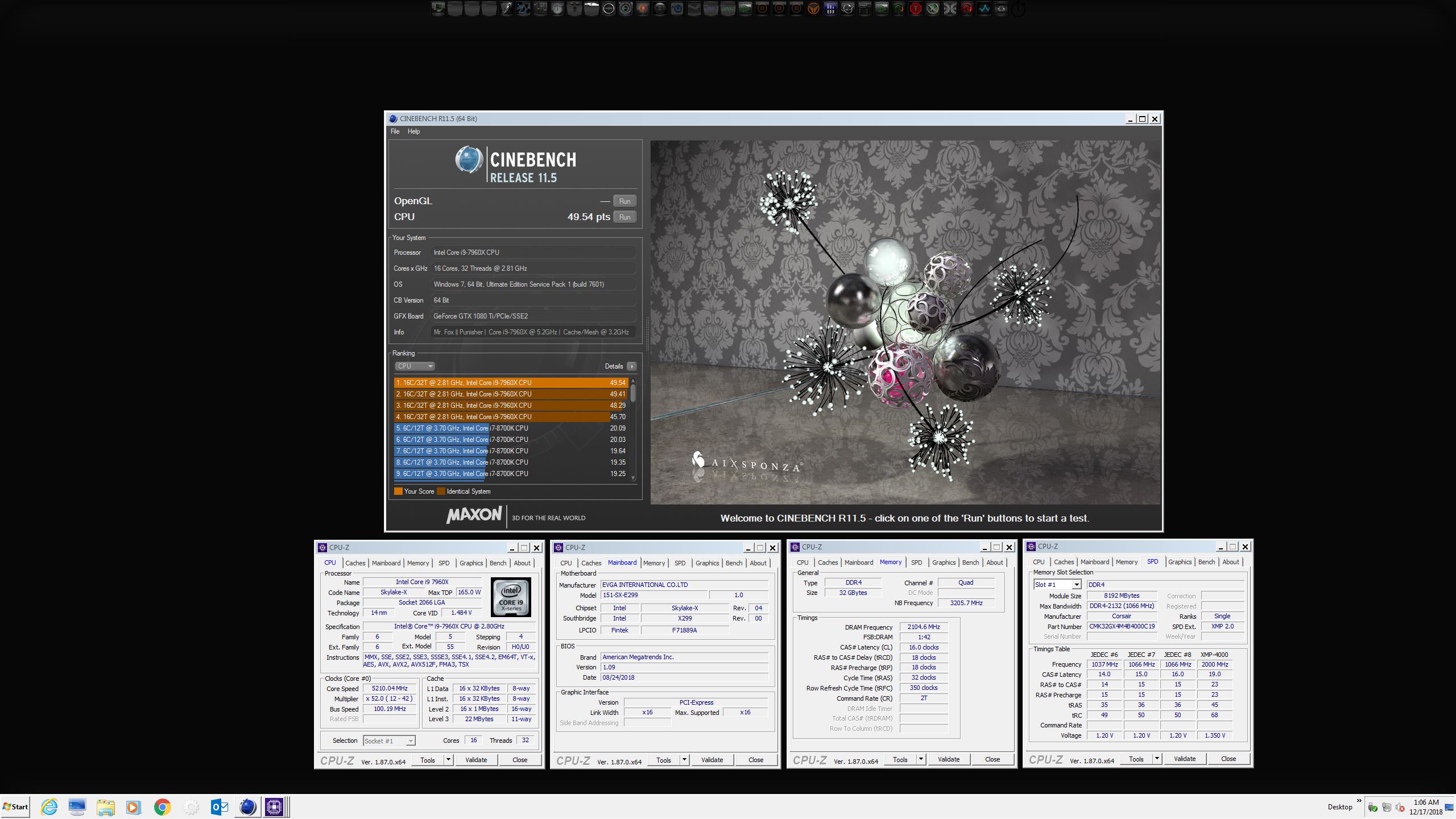Open Internet Explorer from the taskbar
The width and height of the screenshot is (1456, 819).
pyautogui.click(x=49, y=806)
